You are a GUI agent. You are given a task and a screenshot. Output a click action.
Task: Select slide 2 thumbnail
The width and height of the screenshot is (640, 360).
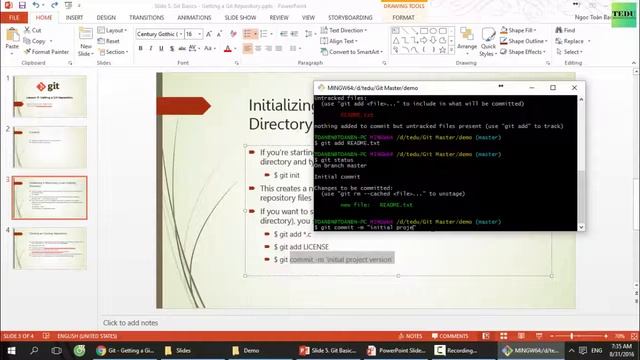point(50,147)
